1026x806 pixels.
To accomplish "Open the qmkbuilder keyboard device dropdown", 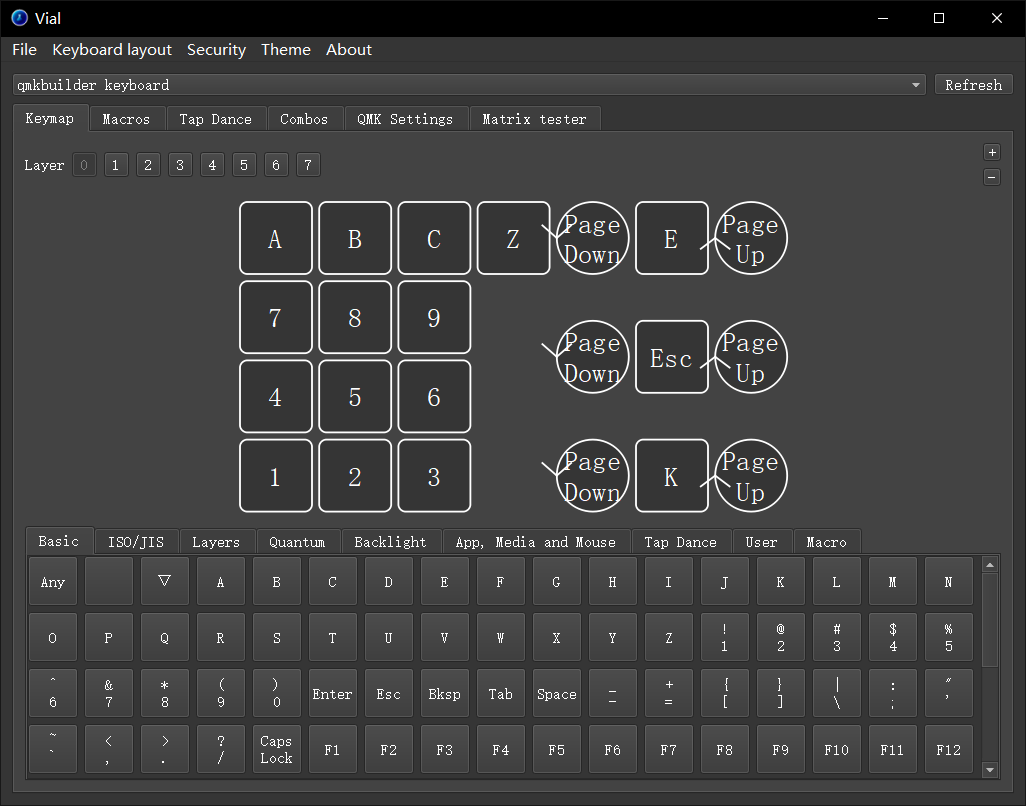I will [x=469, y=85].
